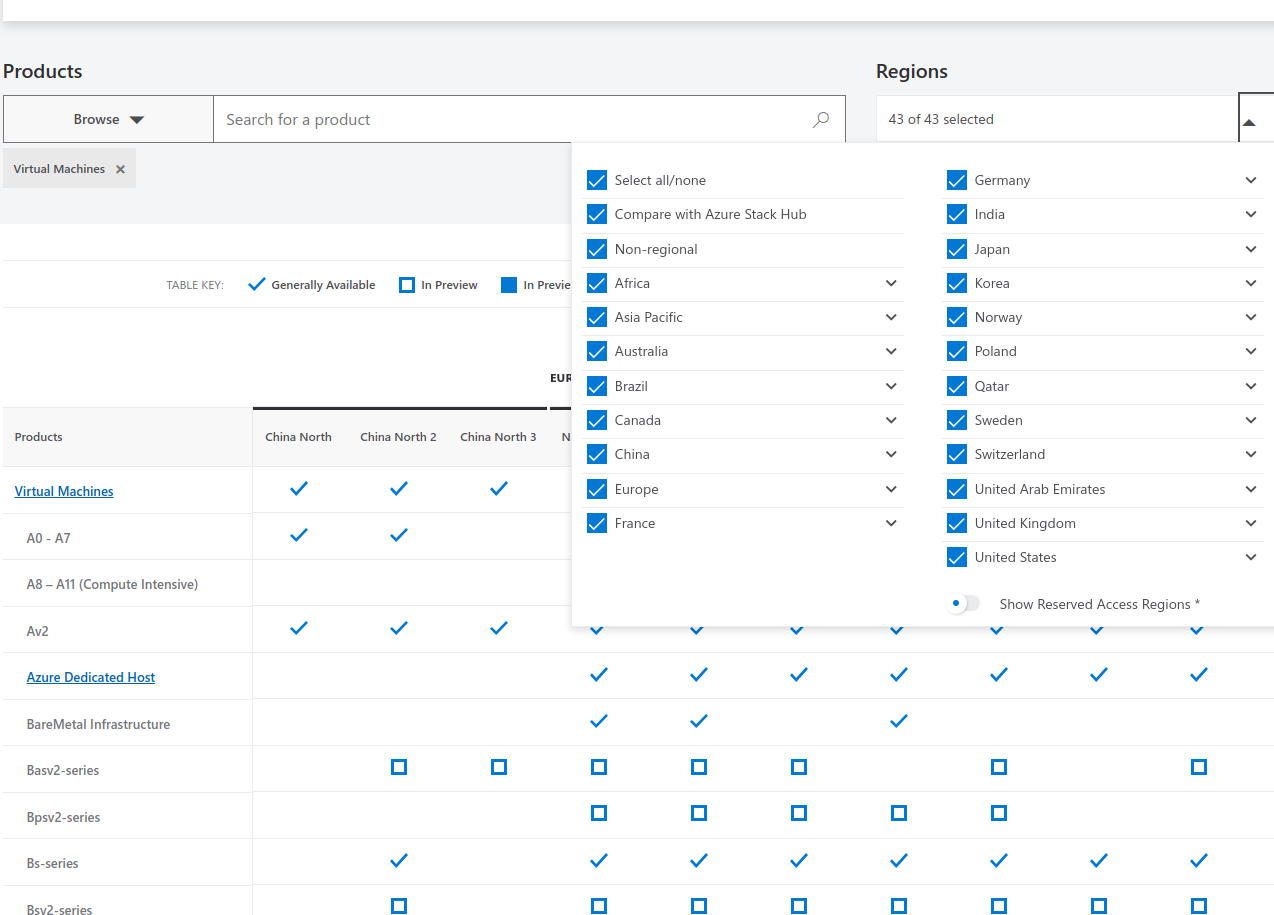Expand the India chevron
Screen dimensions: 1274x915
coord(1251,214)
